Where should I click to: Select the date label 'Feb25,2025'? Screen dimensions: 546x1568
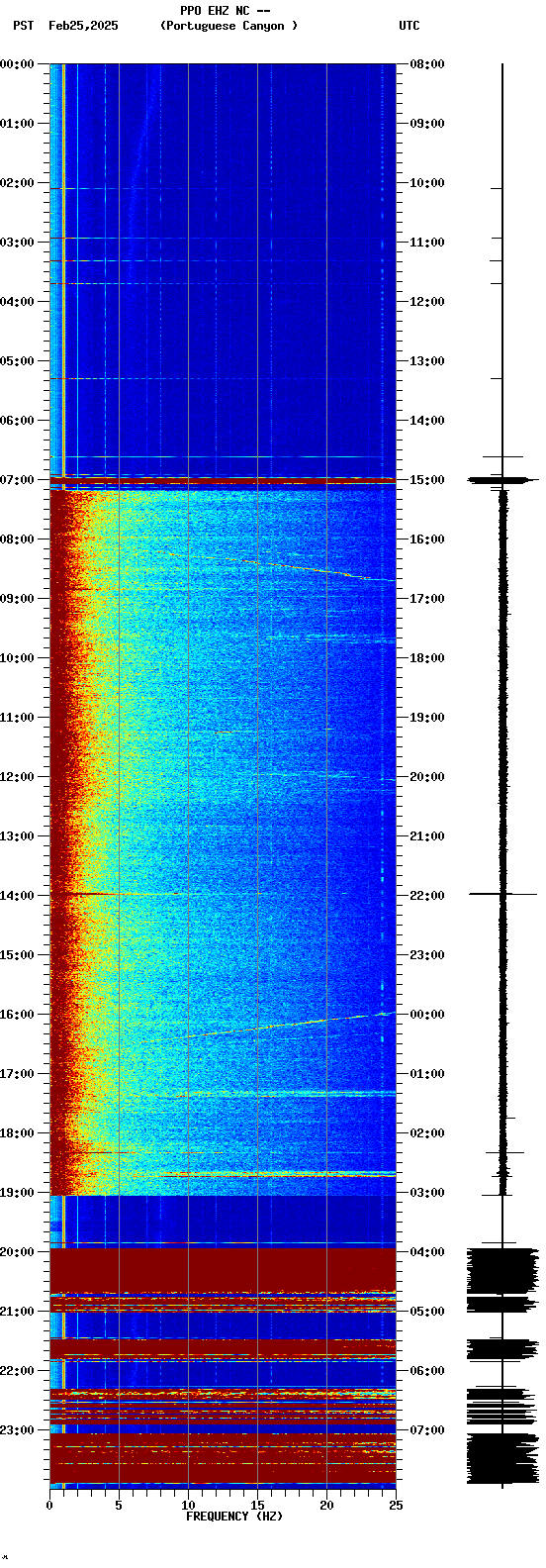(x=83, y=26)
